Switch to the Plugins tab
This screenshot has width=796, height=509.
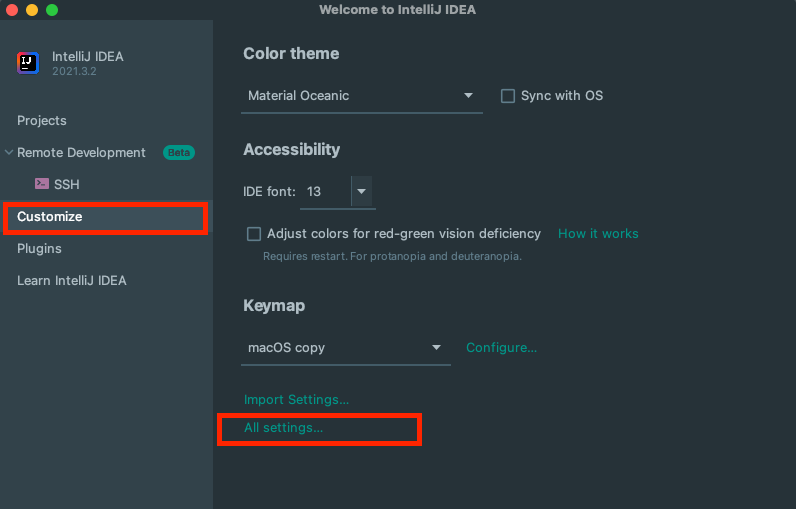[39, 249]
